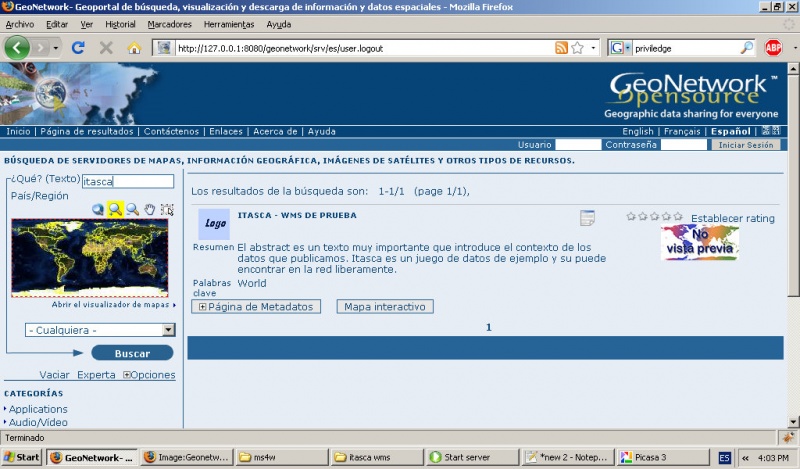Screen dimensions: 800x469
Task: Click the Mapa interactivo button
Action: (385, 307)
